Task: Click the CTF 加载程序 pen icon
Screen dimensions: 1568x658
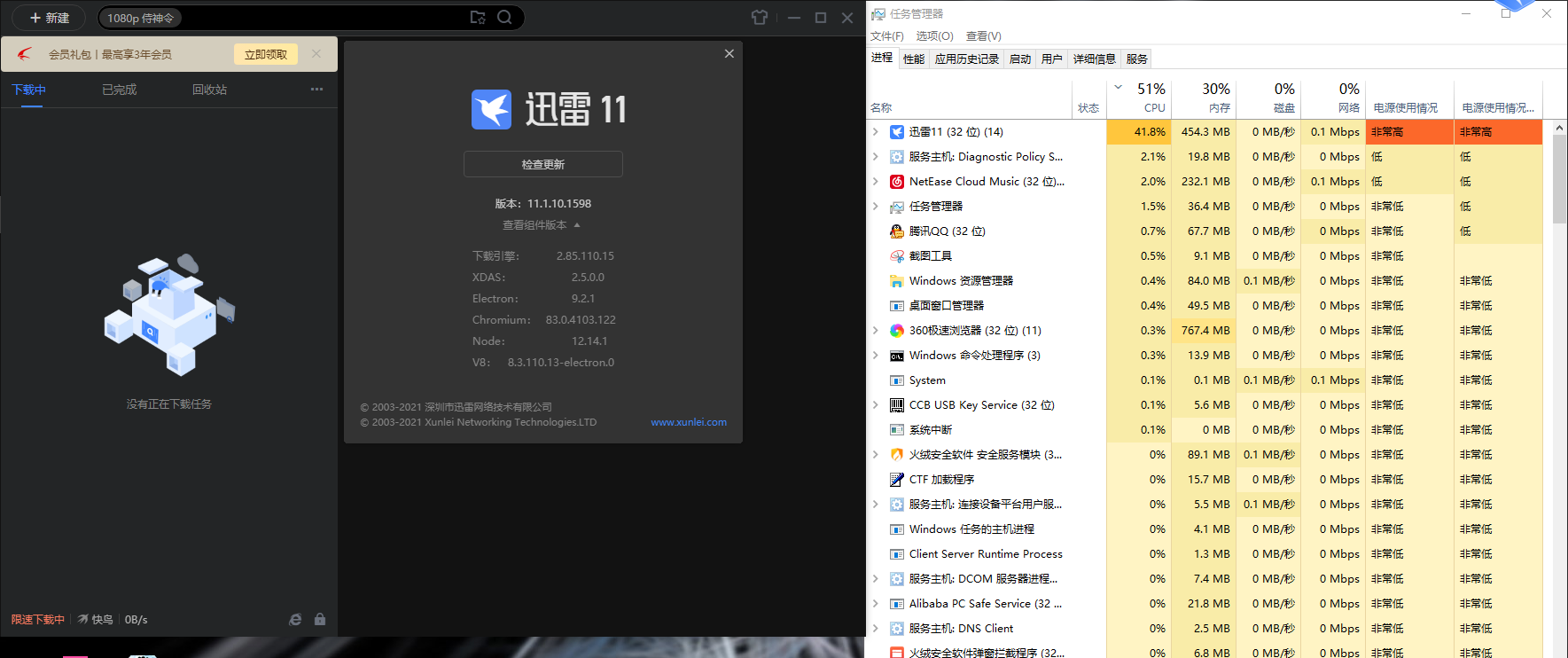Action: tap(897, 480)
